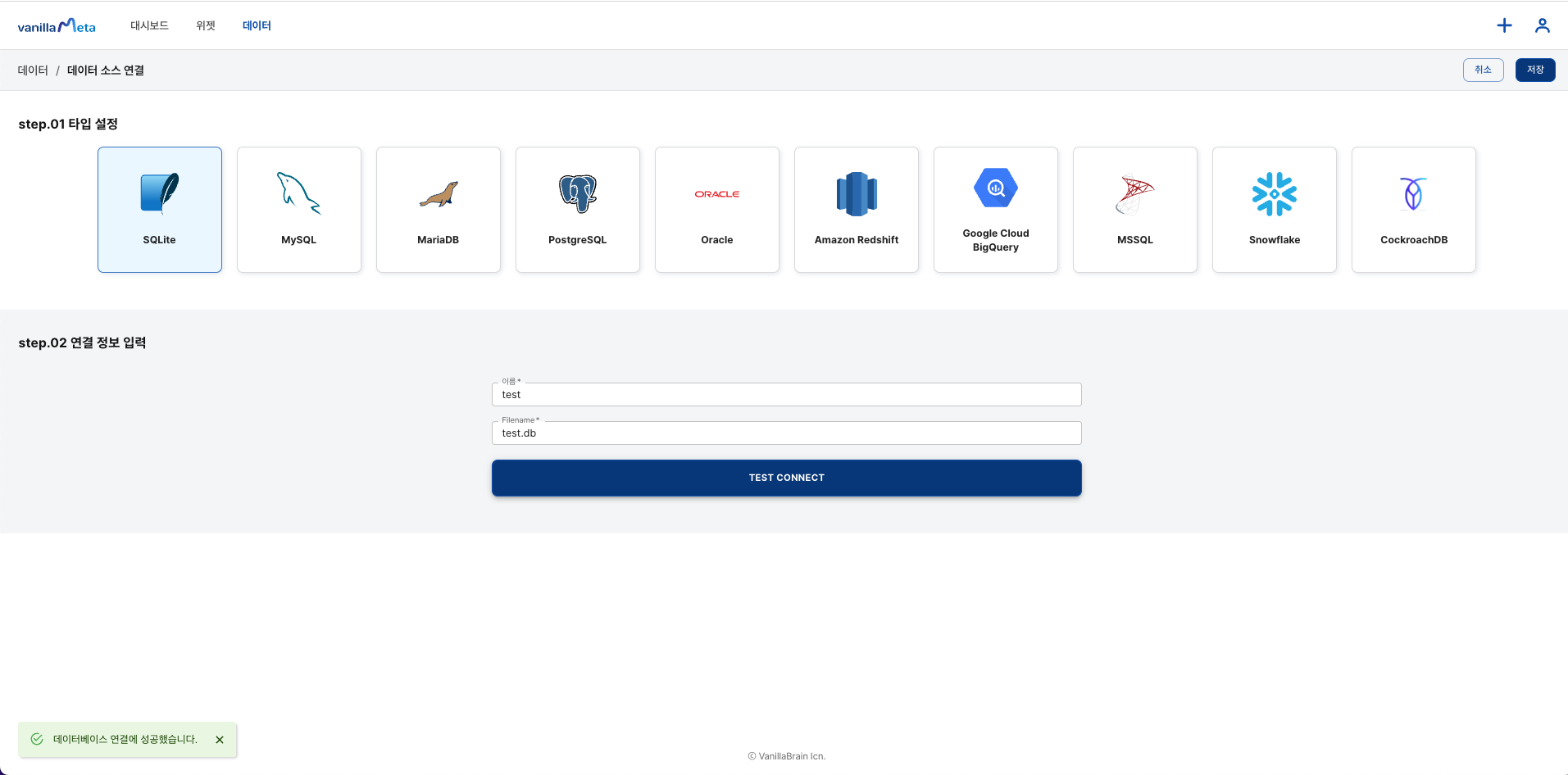Click the Google Cloud BigQuery label text
Viewport: 1568px width, 775px height.
point(996,240)
